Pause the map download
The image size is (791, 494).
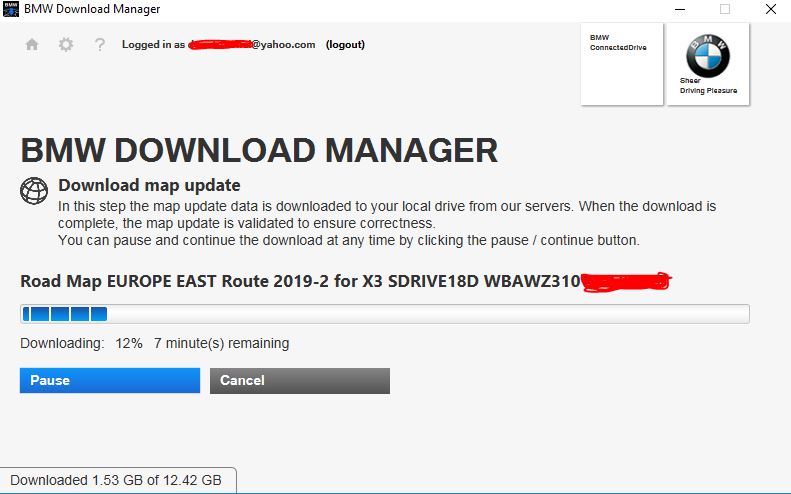[110, 380]
